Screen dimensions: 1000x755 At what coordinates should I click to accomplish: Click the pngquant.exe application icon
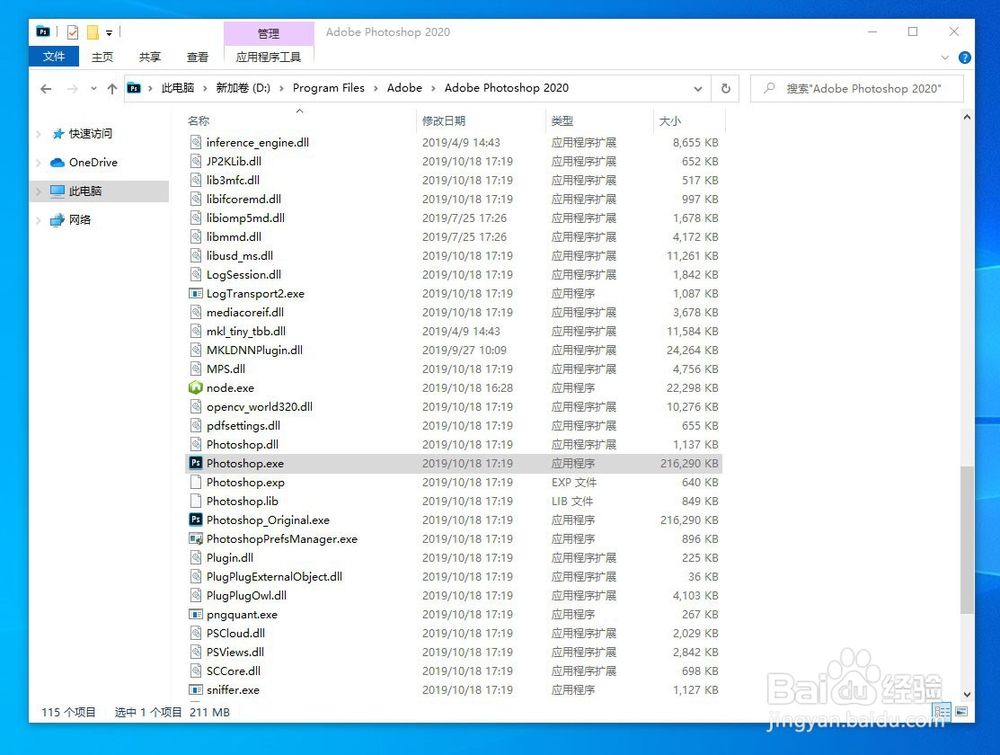tap(196, 614)
